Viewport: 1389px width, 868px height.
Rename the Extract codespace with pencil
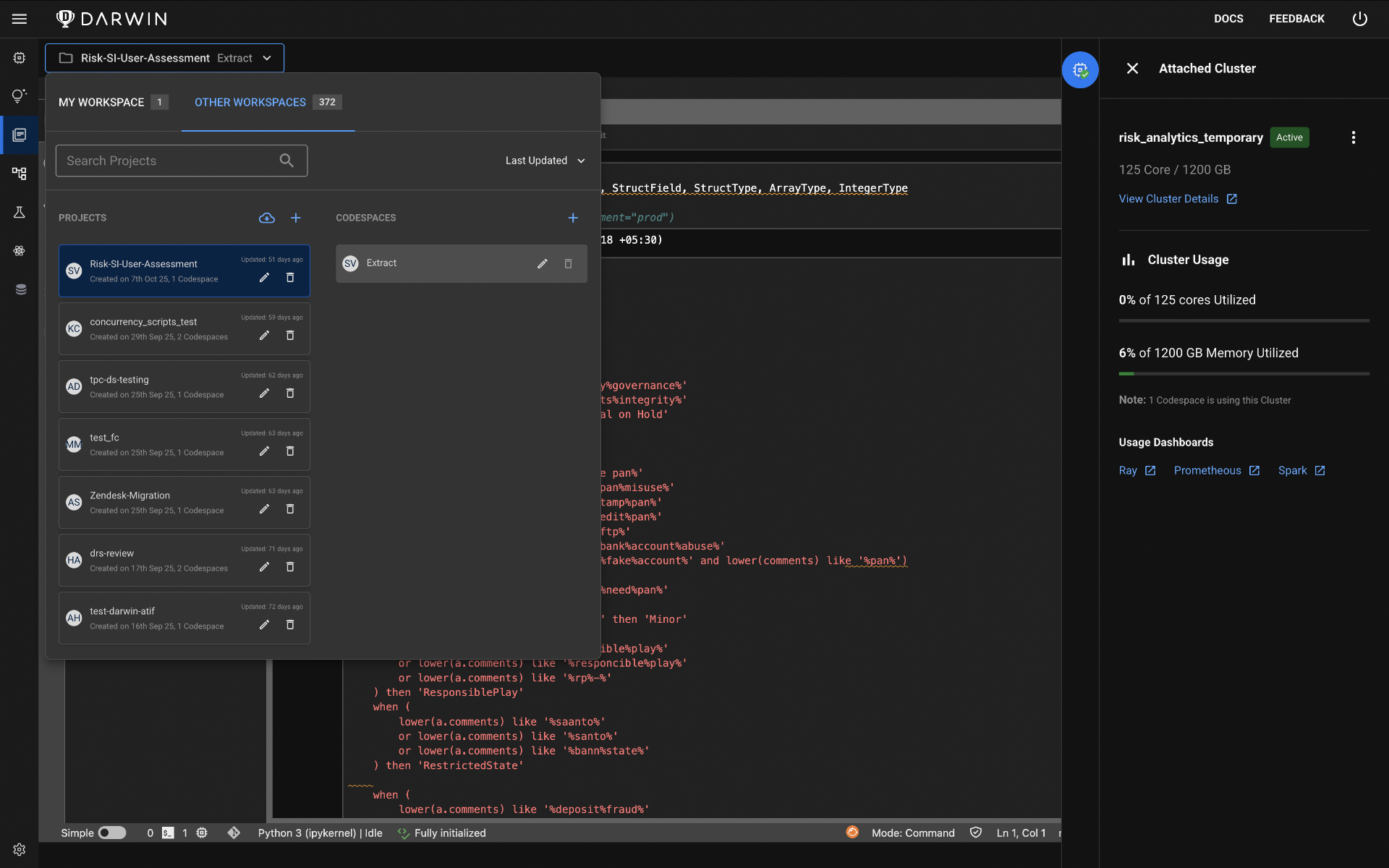click(x=543, y=264)
